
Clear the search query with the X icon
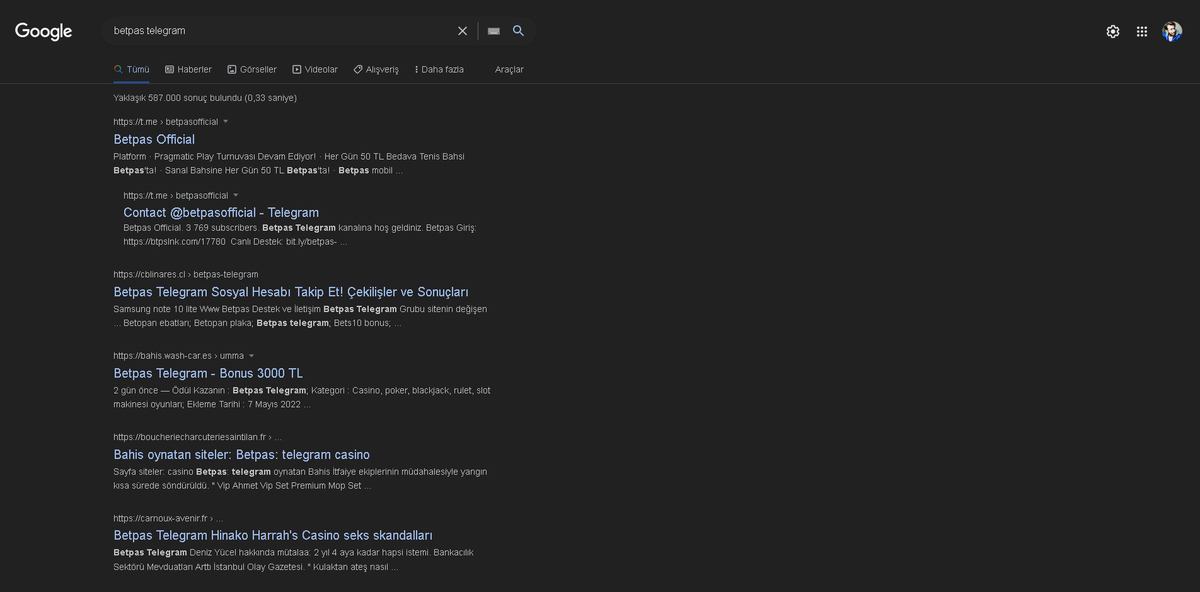(x=462, y=31)
